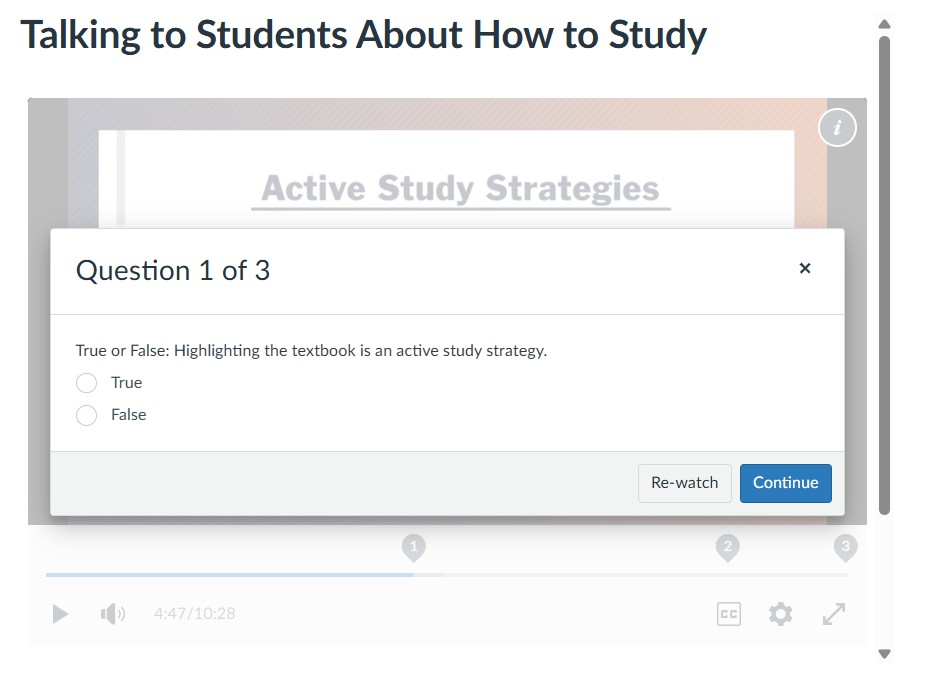Play the video
The width and height of the screenshot is (930, 678).
tap(60, 614)
